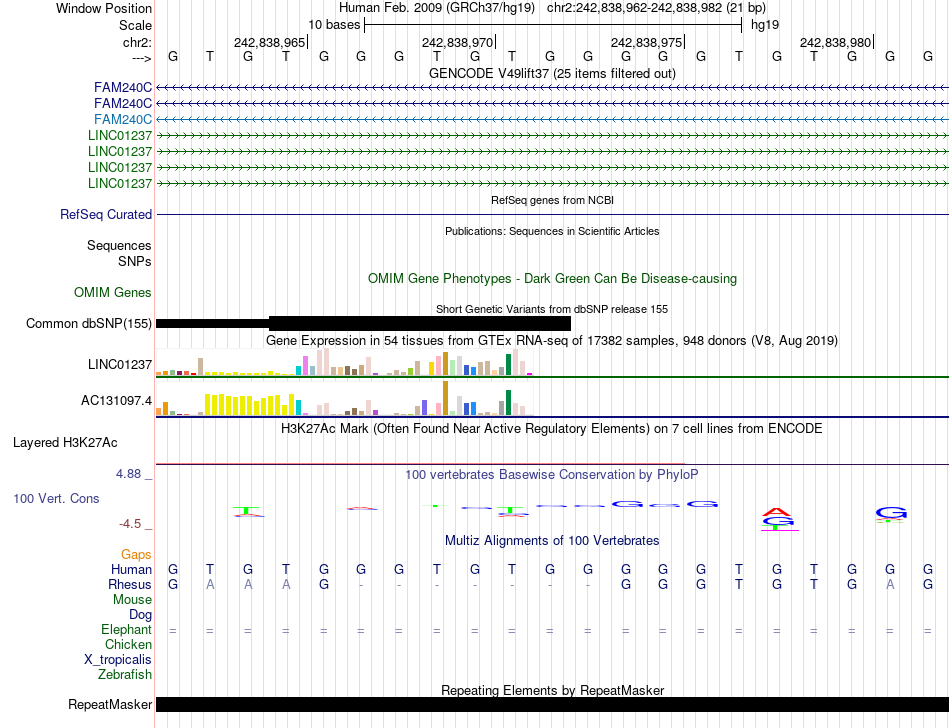Open the H3K27Ac Mark ENCODE track title
950x728 pixels.
pyautogui.click(x=552, y=429)
